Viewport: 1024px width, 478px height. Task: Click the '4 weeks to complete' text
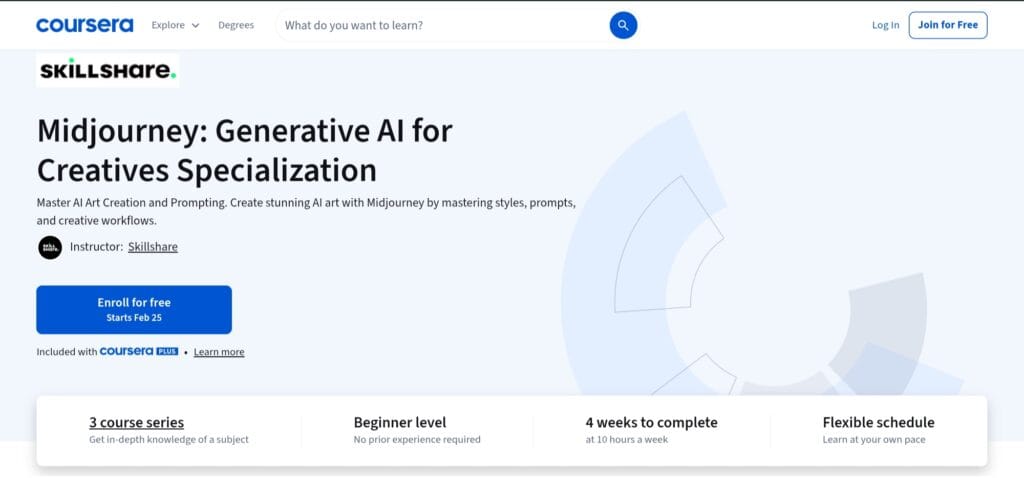coord(651,422)
